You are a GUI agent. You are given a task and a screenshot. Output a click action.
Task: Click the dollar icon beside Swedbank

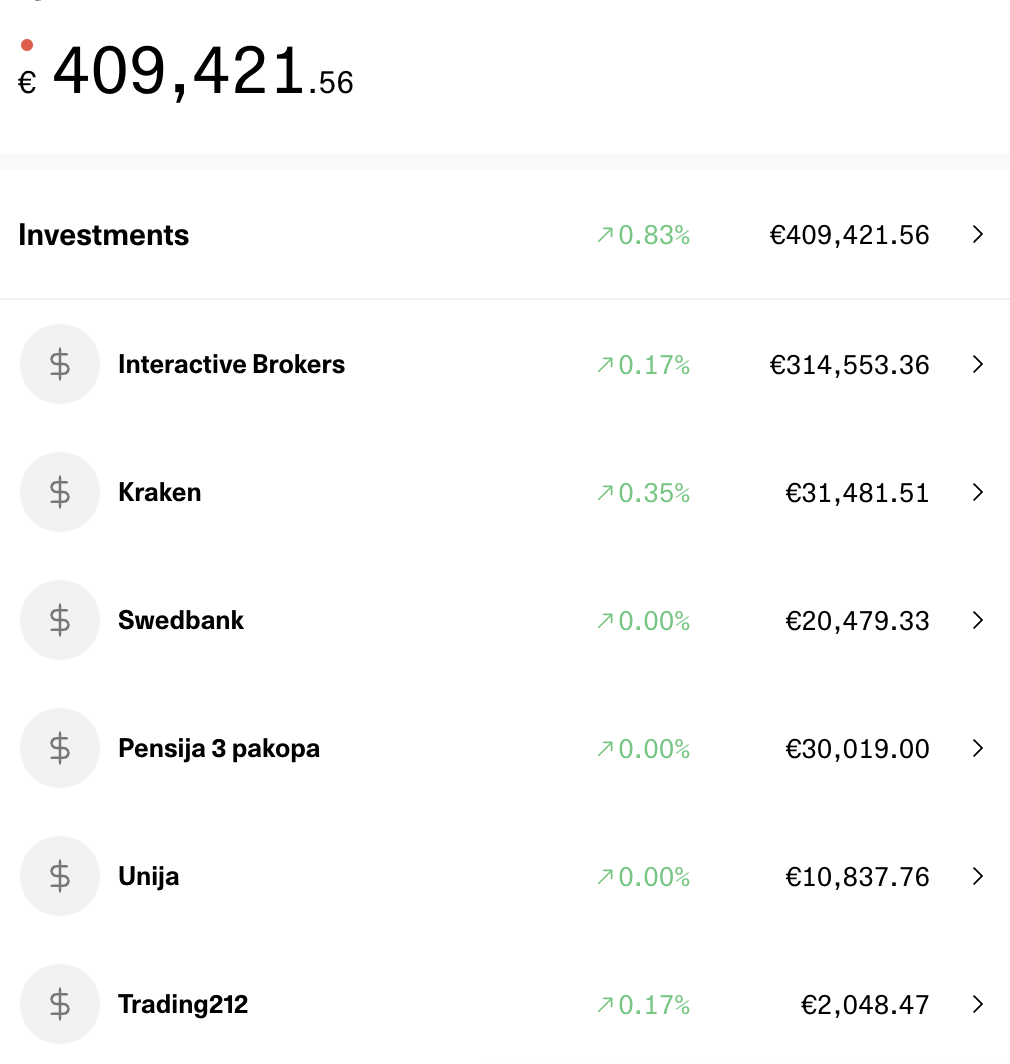click(60, 620)
